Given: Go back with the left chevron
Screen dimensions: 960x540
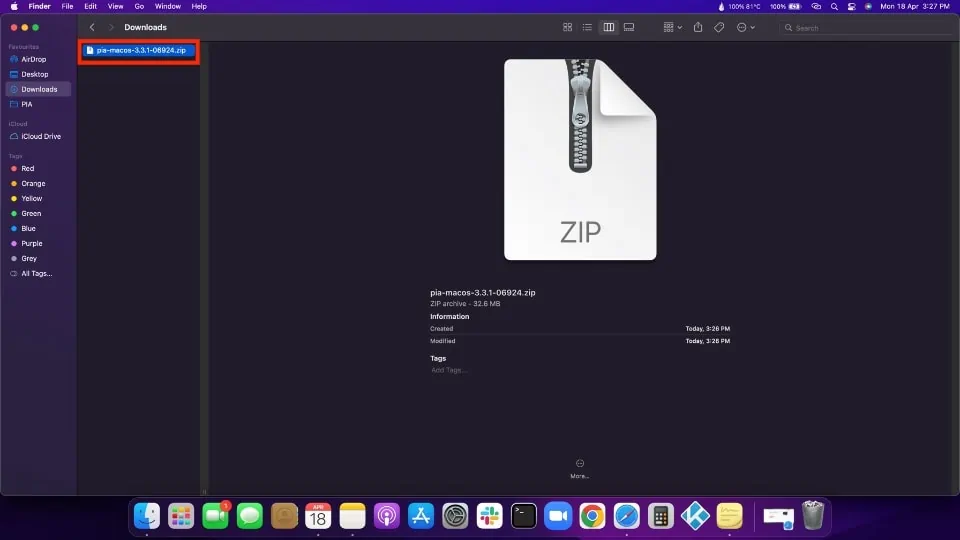Looking at the screenshot, I should [x=92, y=28].
